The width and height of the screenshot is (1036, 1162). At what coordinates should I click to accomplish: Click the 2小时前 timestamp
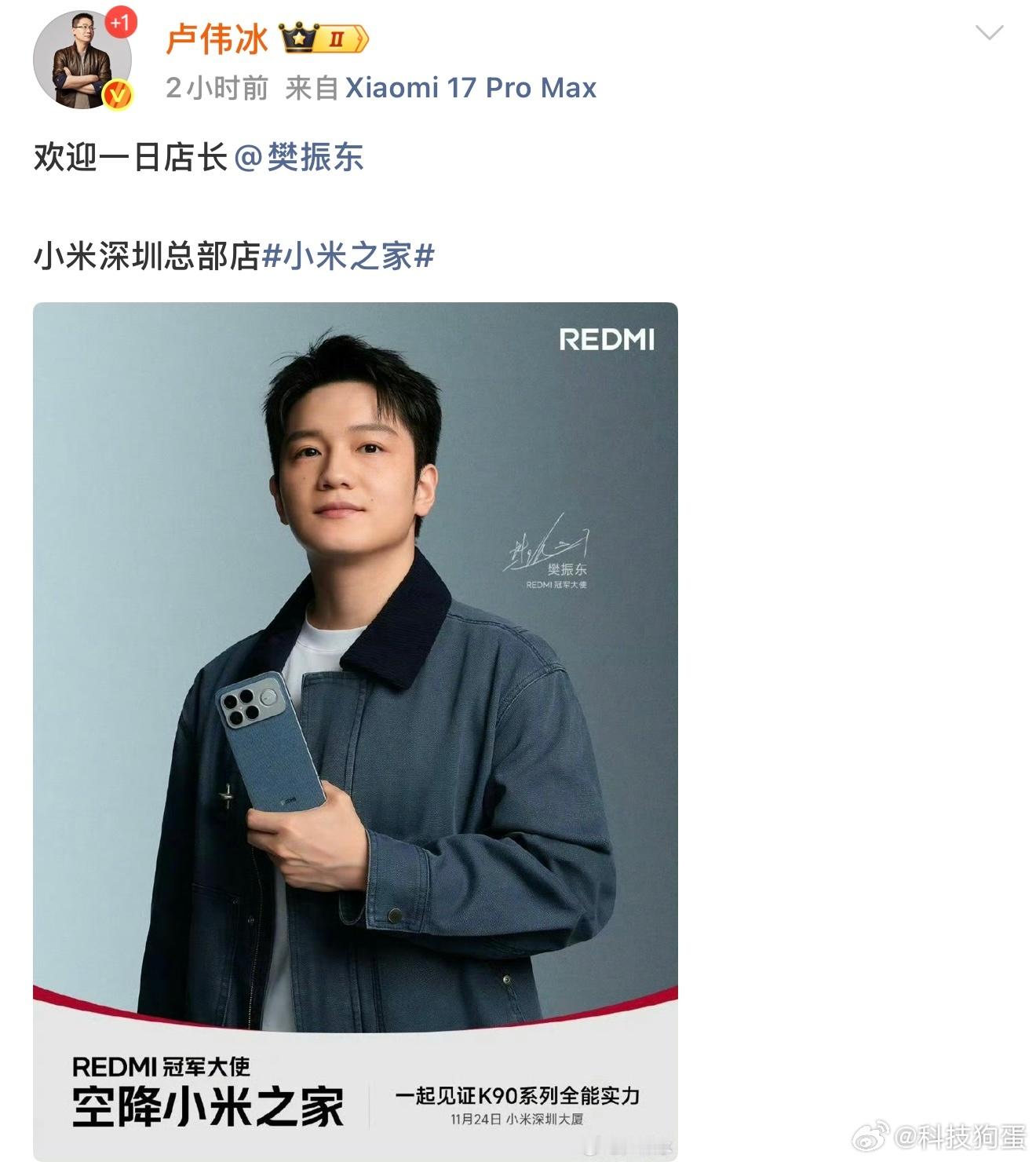pos(217,88)
